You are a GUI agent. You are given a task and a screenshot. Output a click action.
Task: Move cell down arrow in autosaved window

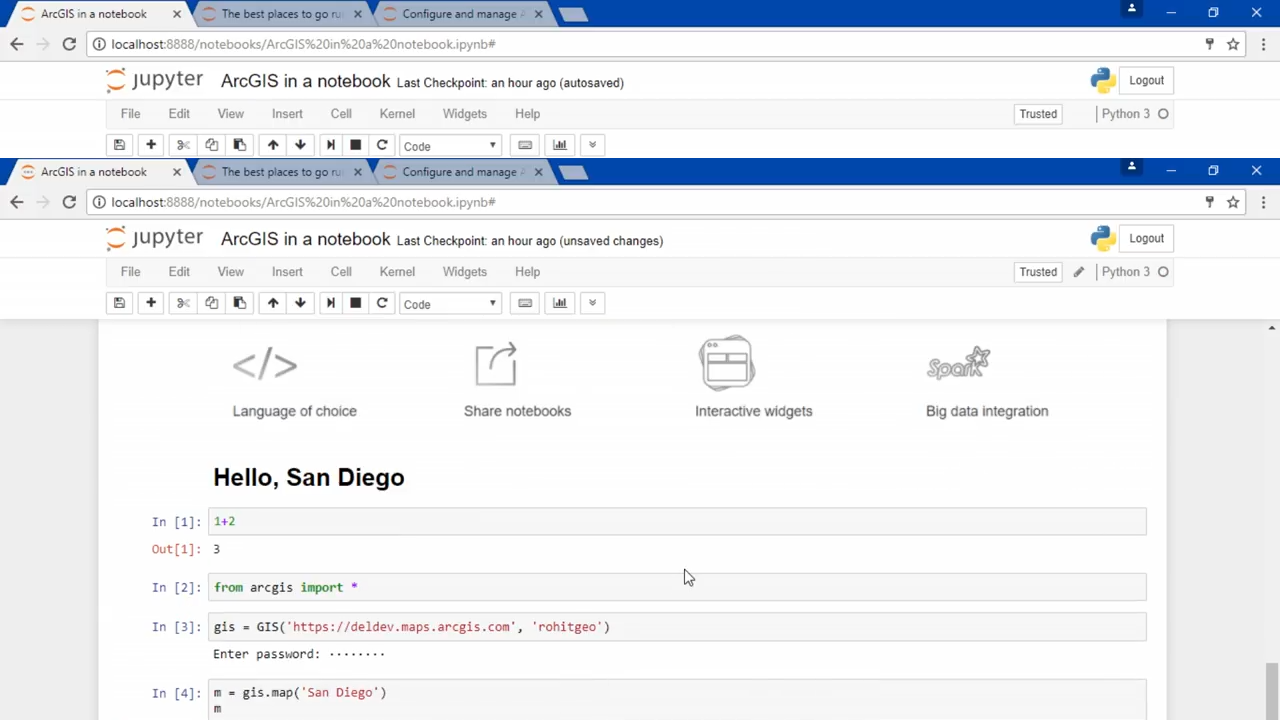[300, 145]
